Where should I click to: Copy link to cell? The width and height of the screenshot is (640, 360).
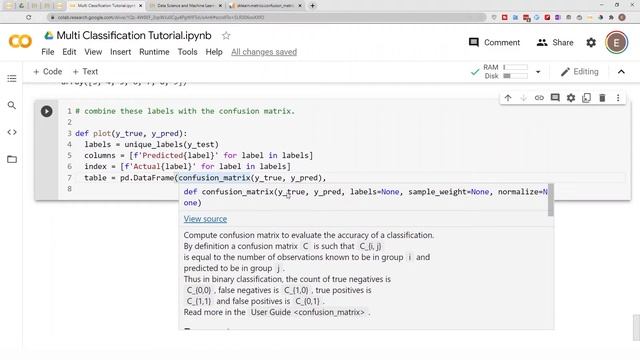539,98
